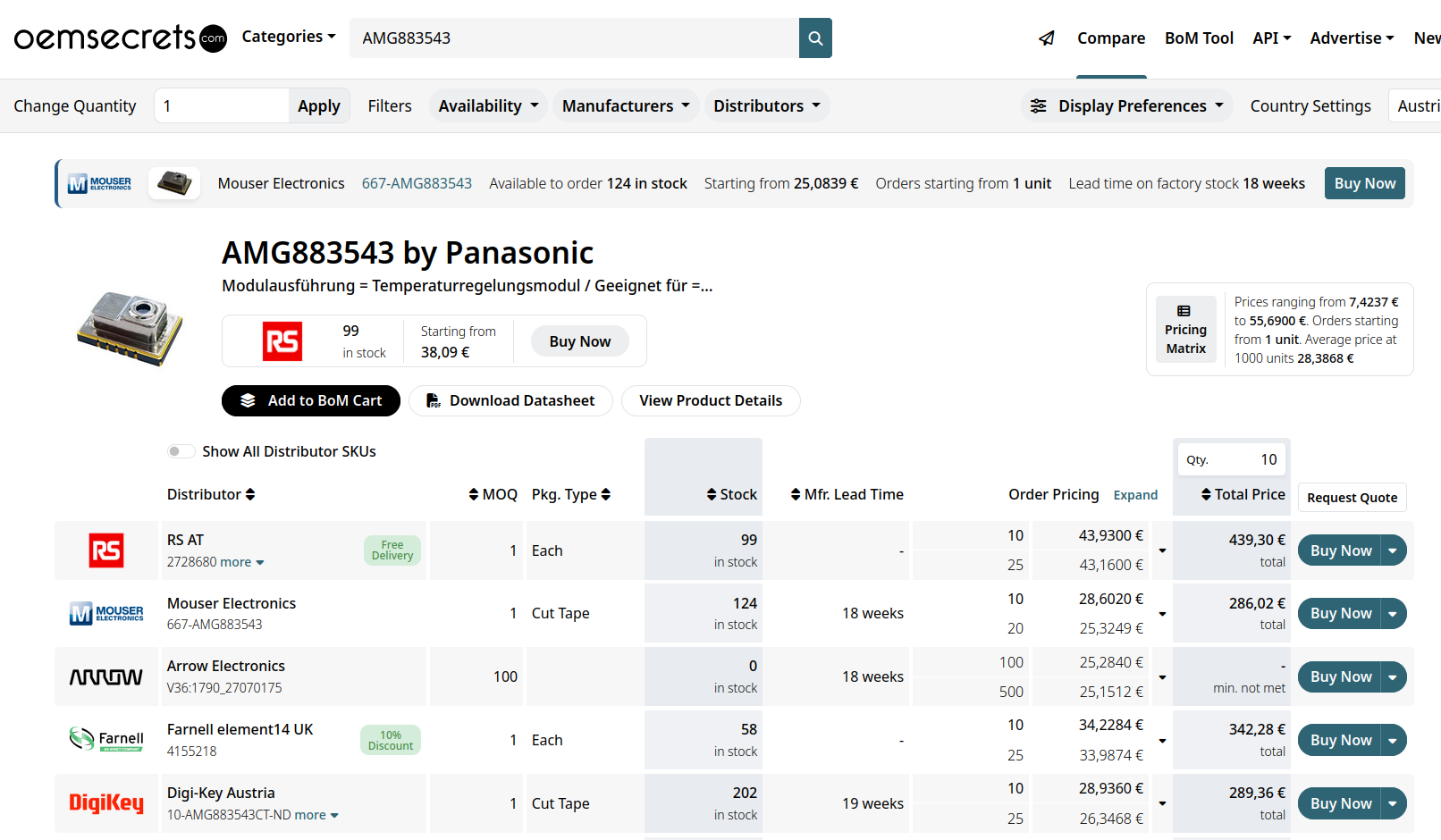
Task: Click the large AMG883543 product image
Action: [130, 328]
